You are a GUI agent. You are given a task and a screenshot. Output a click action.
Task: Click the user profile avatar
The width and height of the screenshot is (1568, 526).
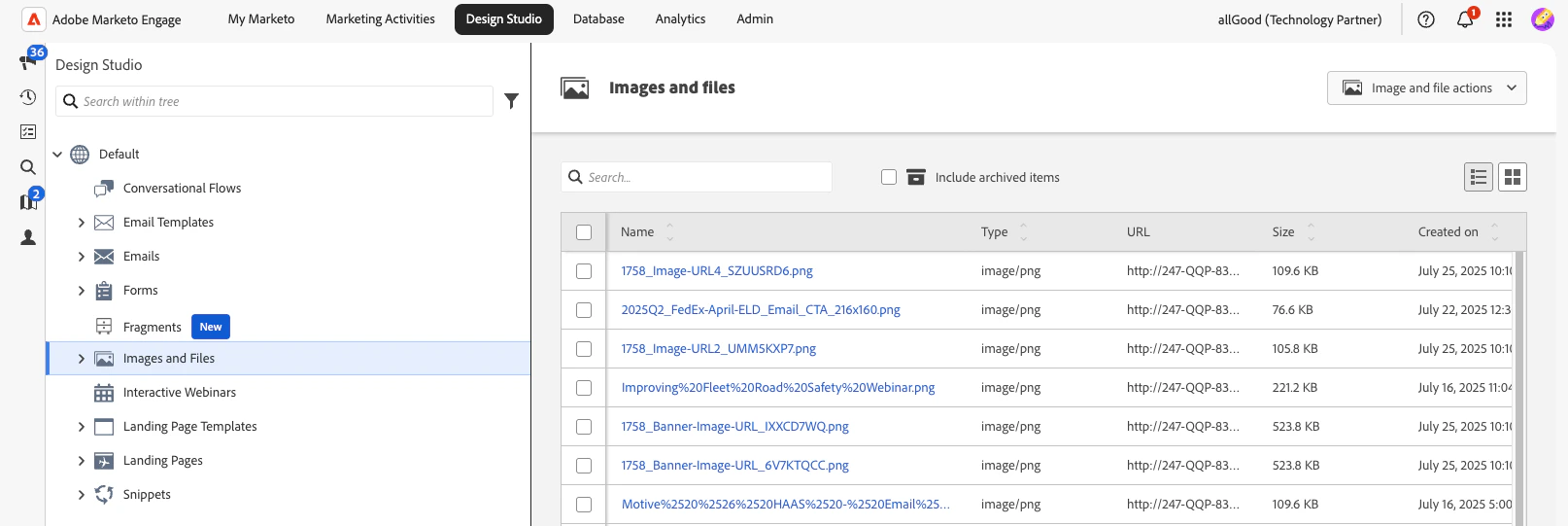tap(1543, 19)
